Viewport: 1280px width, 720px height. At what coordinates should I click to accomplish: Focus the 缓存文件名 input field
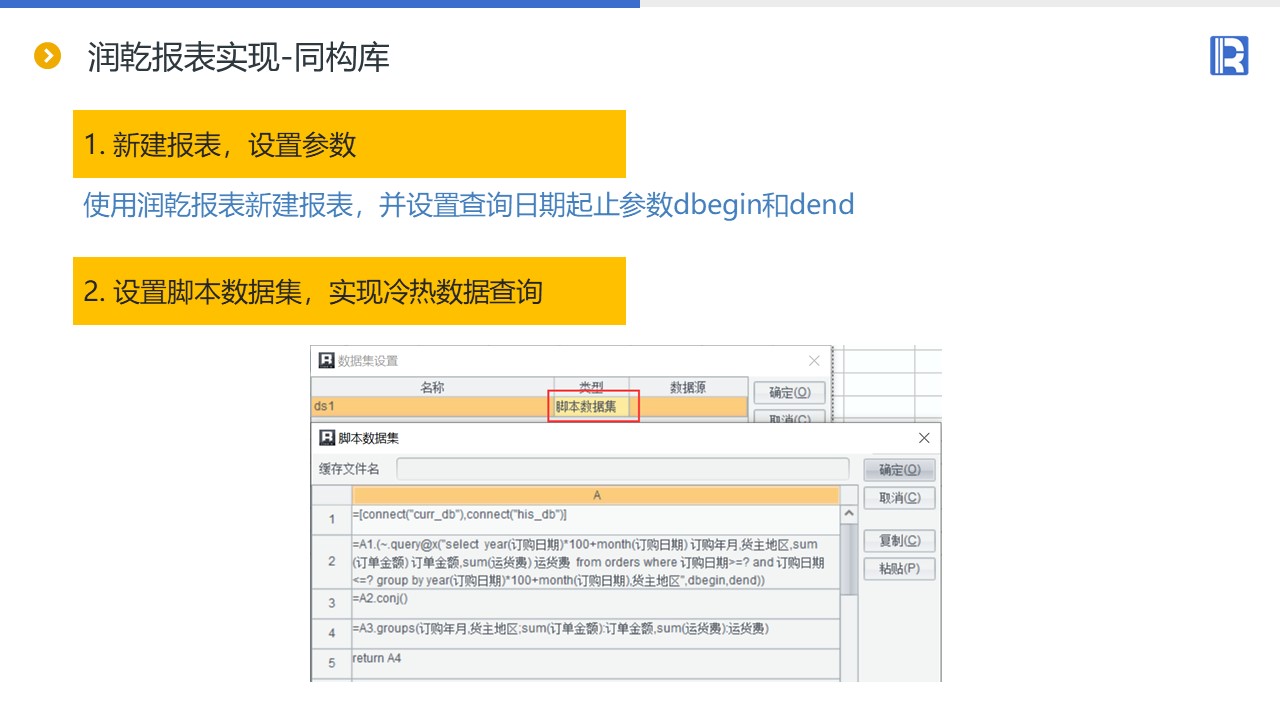pos(622,469)
